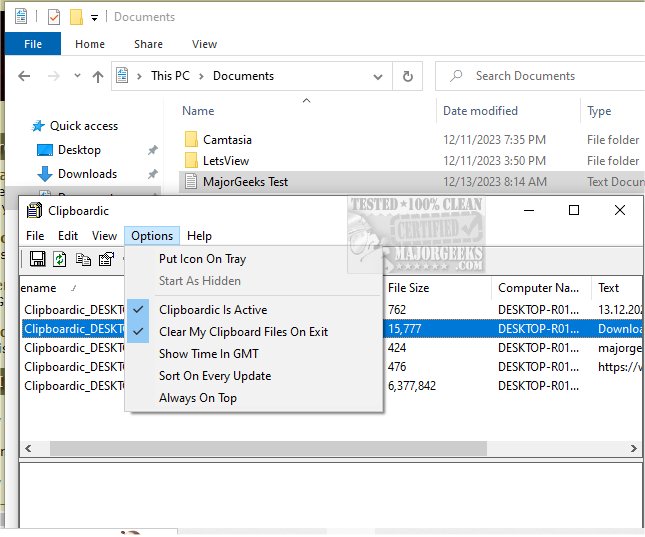Click the Quick access star icon
The image size is (645, 537).
[x=38, y=126]
